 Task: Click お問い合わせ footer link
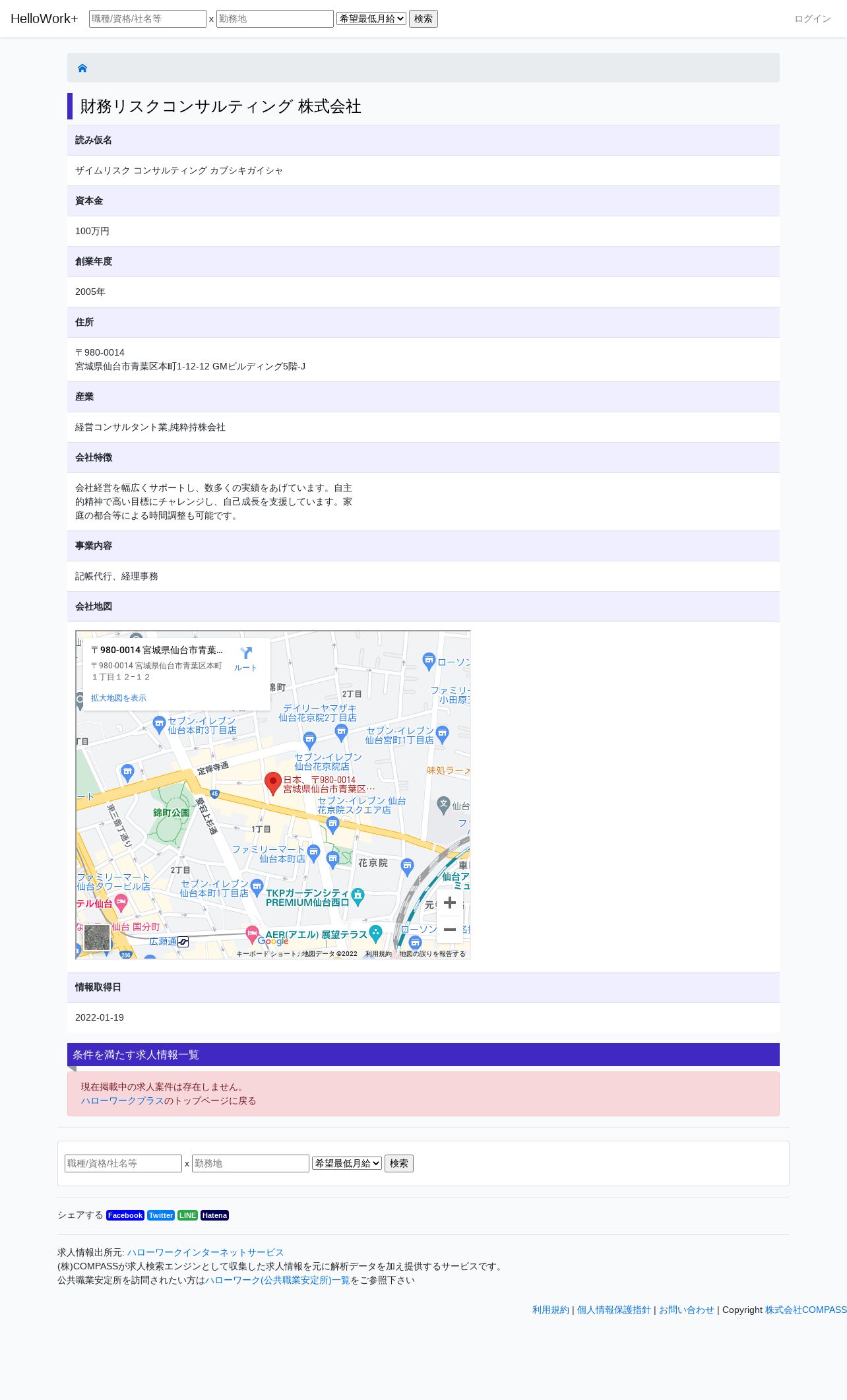pyautogui.click(x=687, y=1310)
